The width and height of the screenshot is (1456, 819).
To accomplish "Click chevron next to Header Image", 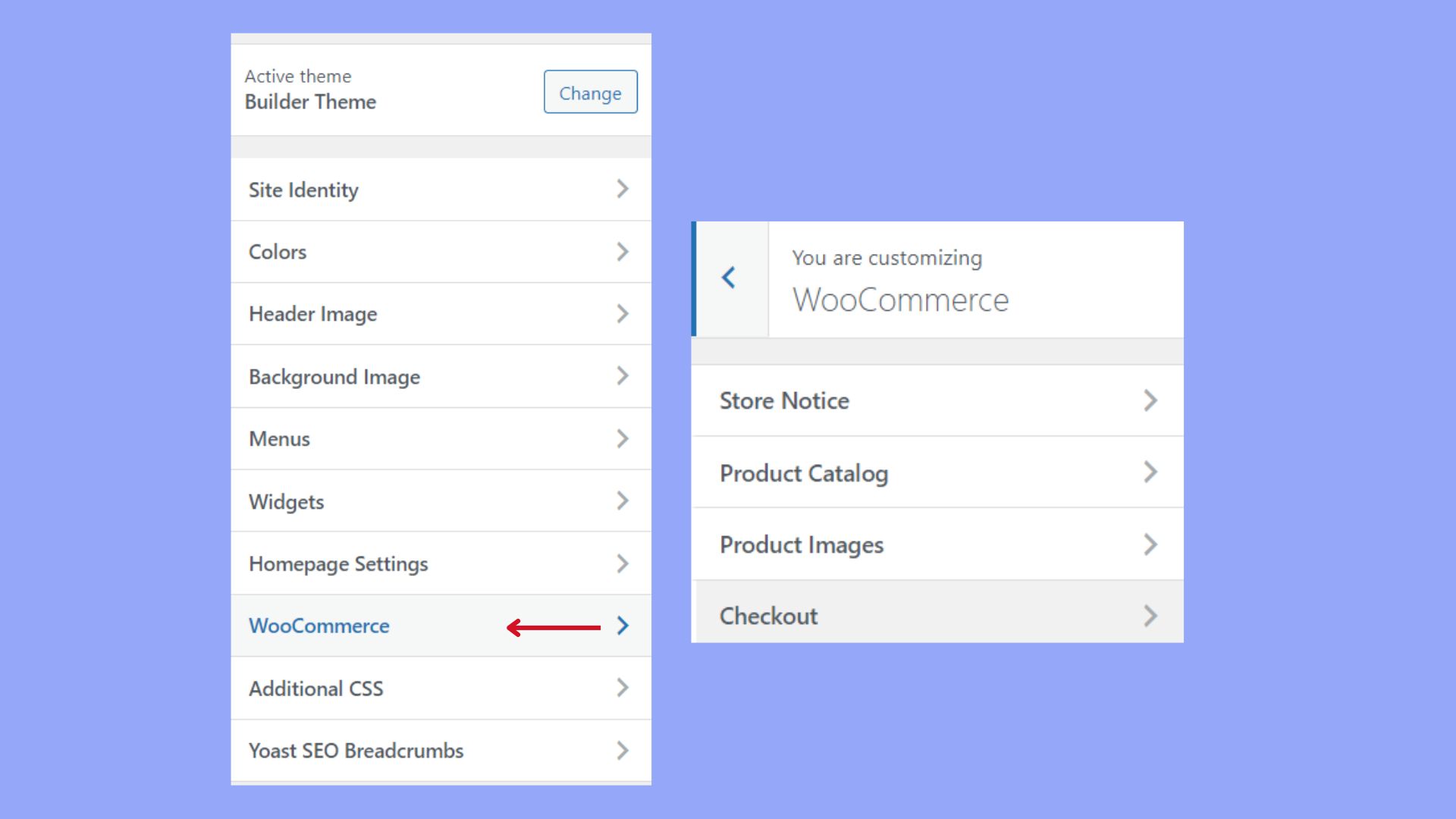I will 623,314.
